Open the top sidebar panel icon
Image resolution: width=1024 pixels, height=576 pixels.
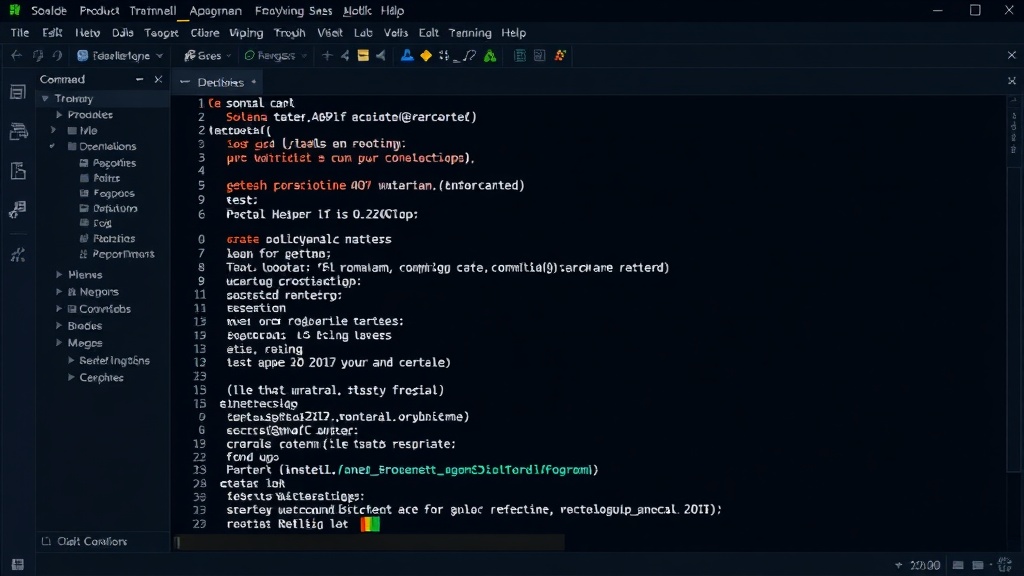pyautogui.click(x=18, y=92)
